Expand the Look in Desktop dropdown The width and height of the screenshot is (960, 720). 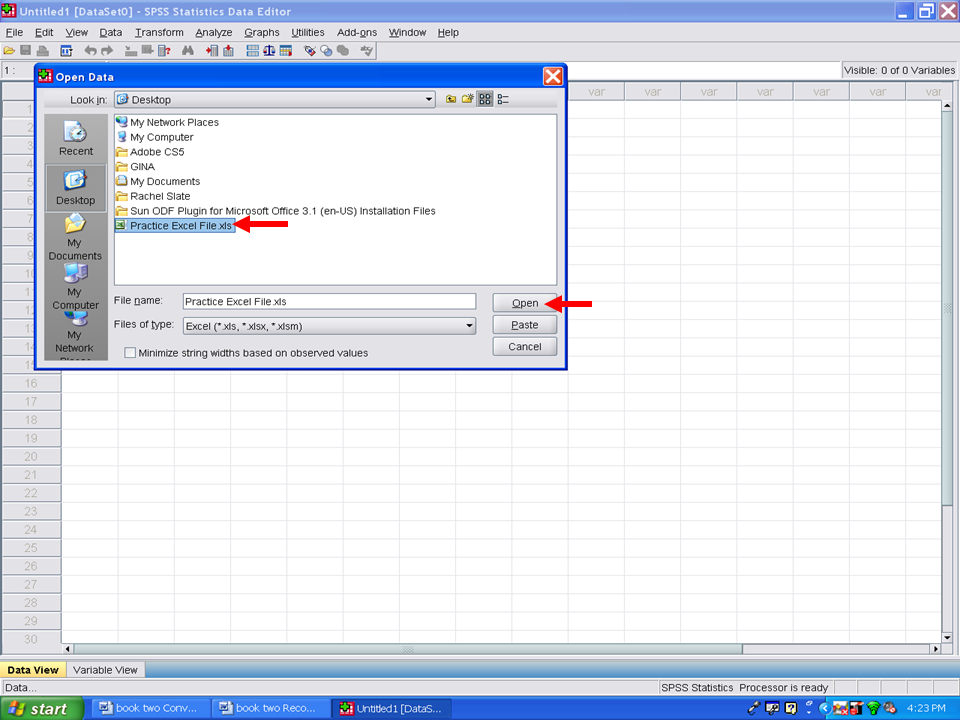pyautogui.click(x=429, y=100)
